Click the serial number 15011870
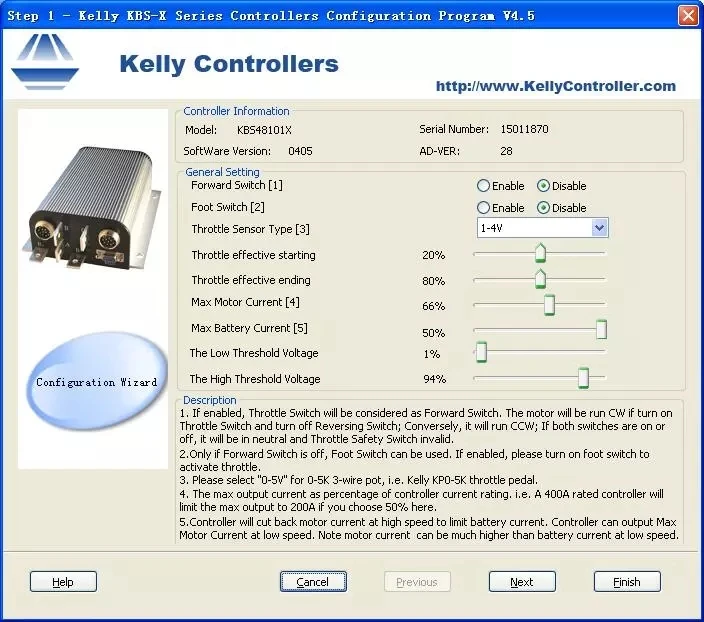 (x=524, y=129)
